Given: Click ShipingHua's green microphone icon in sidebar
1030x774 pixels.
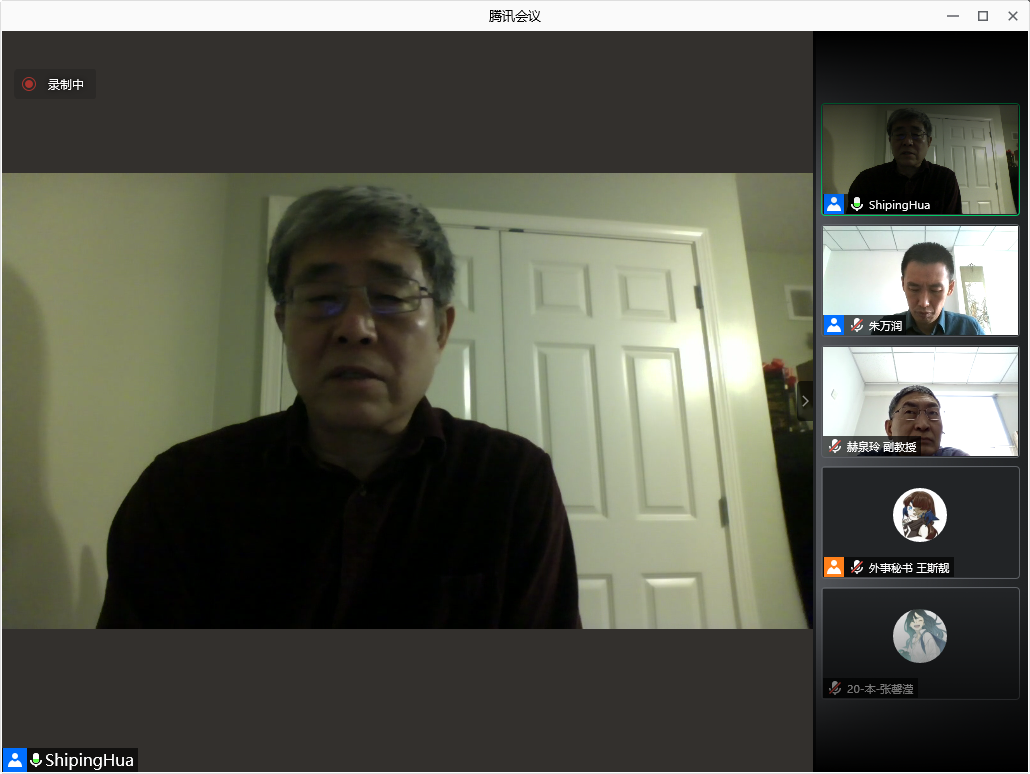Looking at the screenshot, I should (856, 204).
